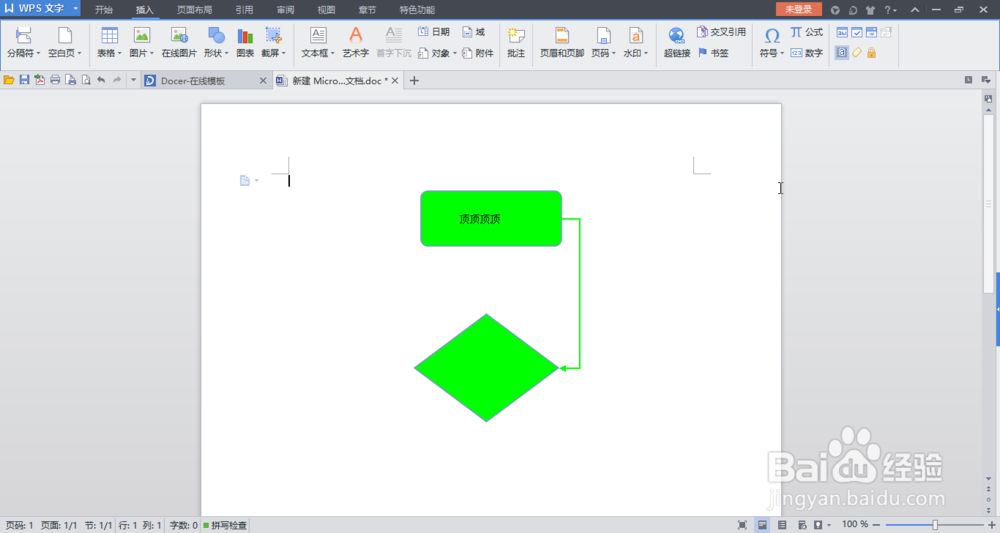Switch to the 审阅 ribbon tab
This screenshot has width=1000, height=533.
[x=285, y=10]
